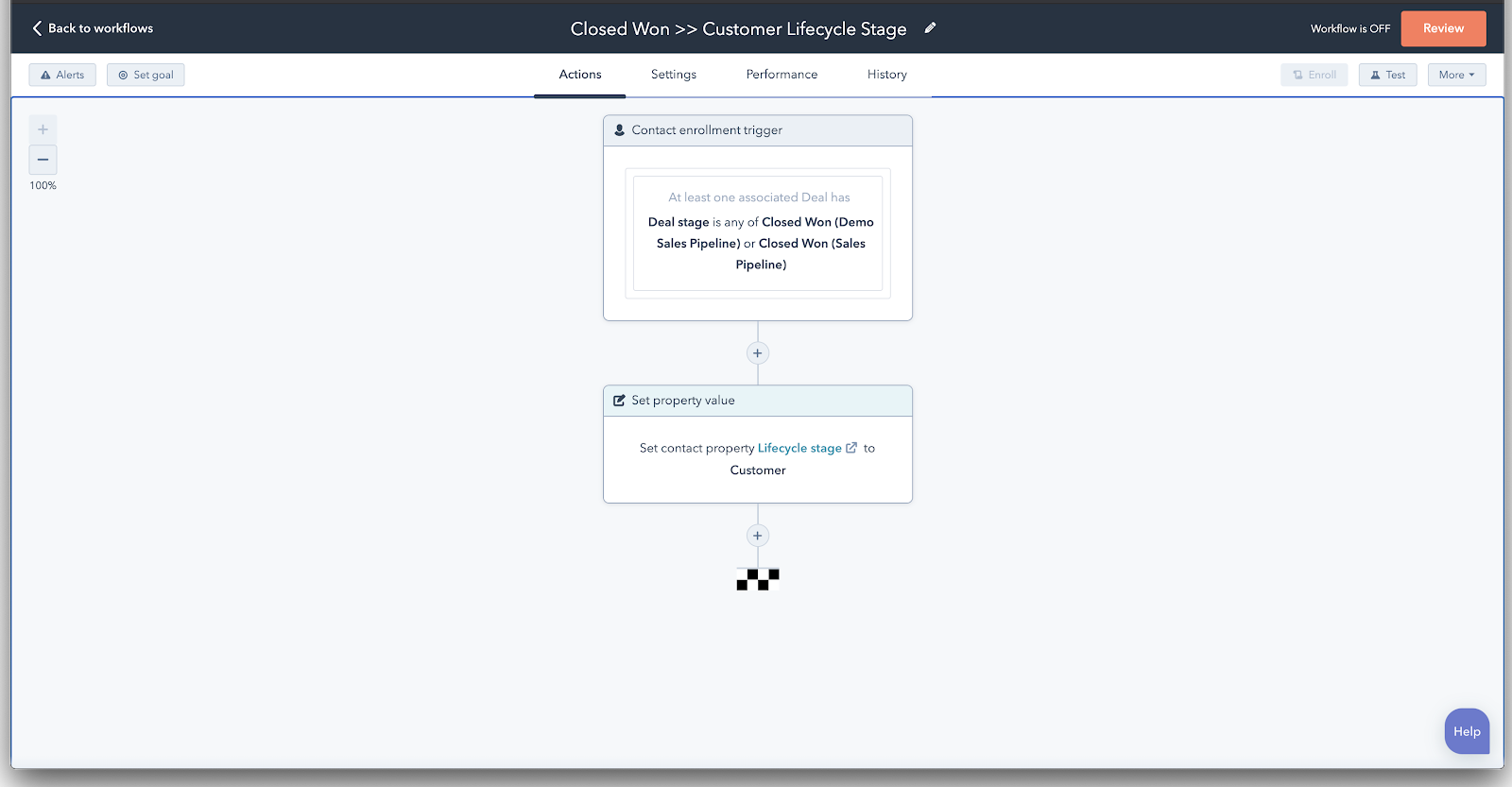Go back to workflows

tap(93, 28)
